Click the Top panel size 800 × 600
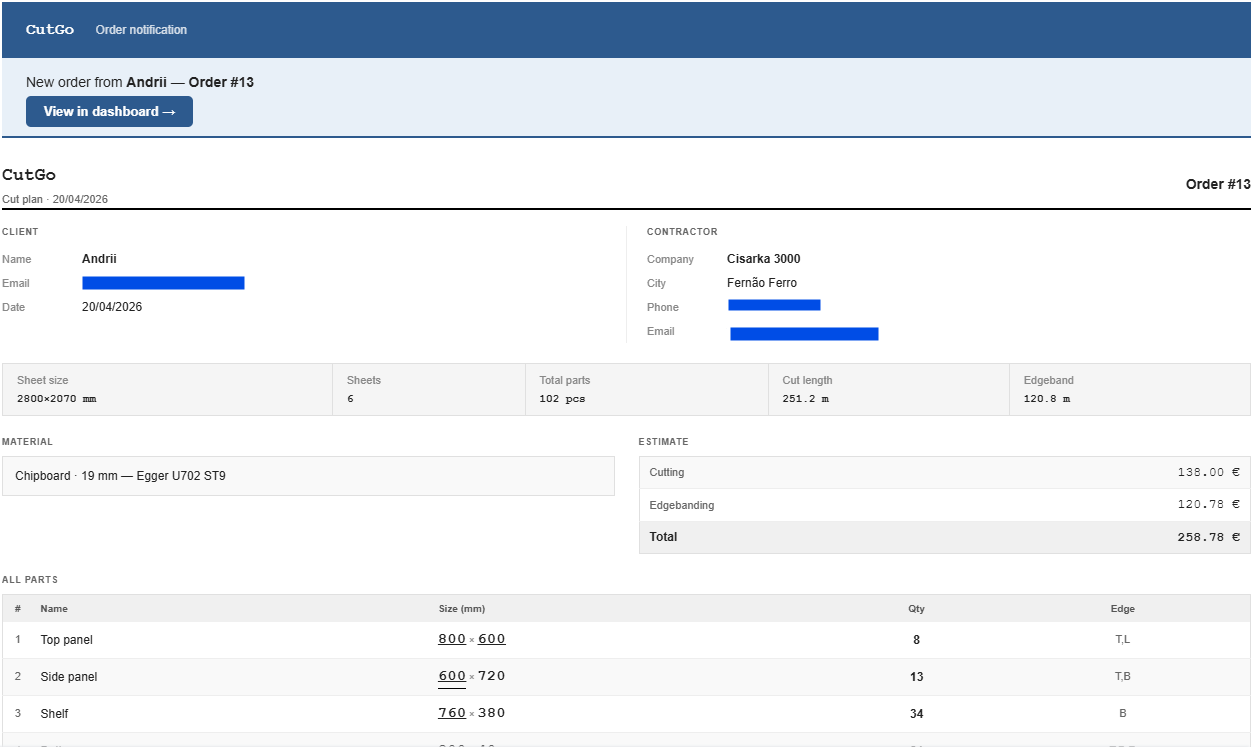The height and width of the screenshot is (753, 1254). pos(472,639)
